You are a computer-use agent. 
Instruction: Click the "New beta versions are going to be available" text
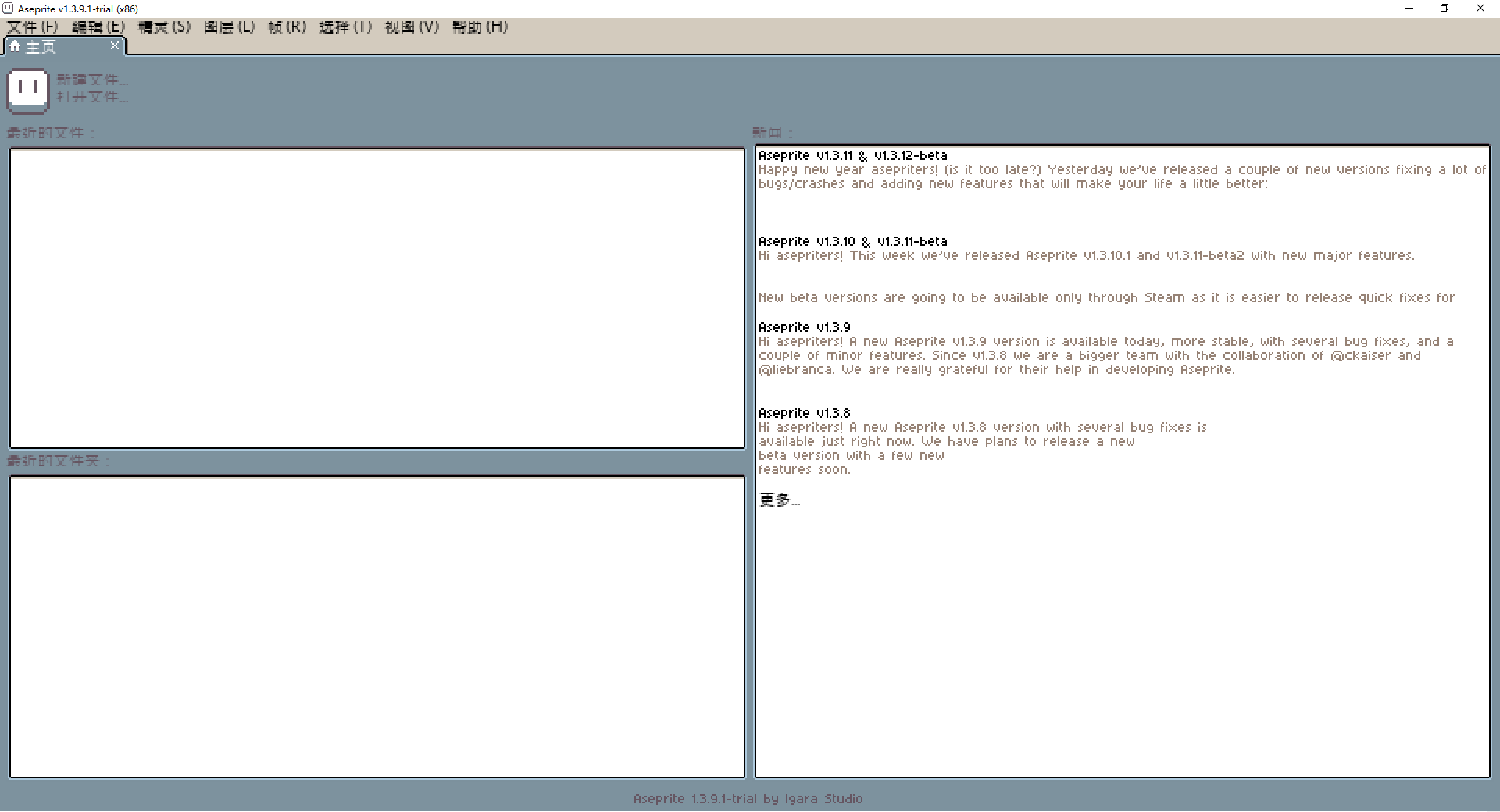1106,297
